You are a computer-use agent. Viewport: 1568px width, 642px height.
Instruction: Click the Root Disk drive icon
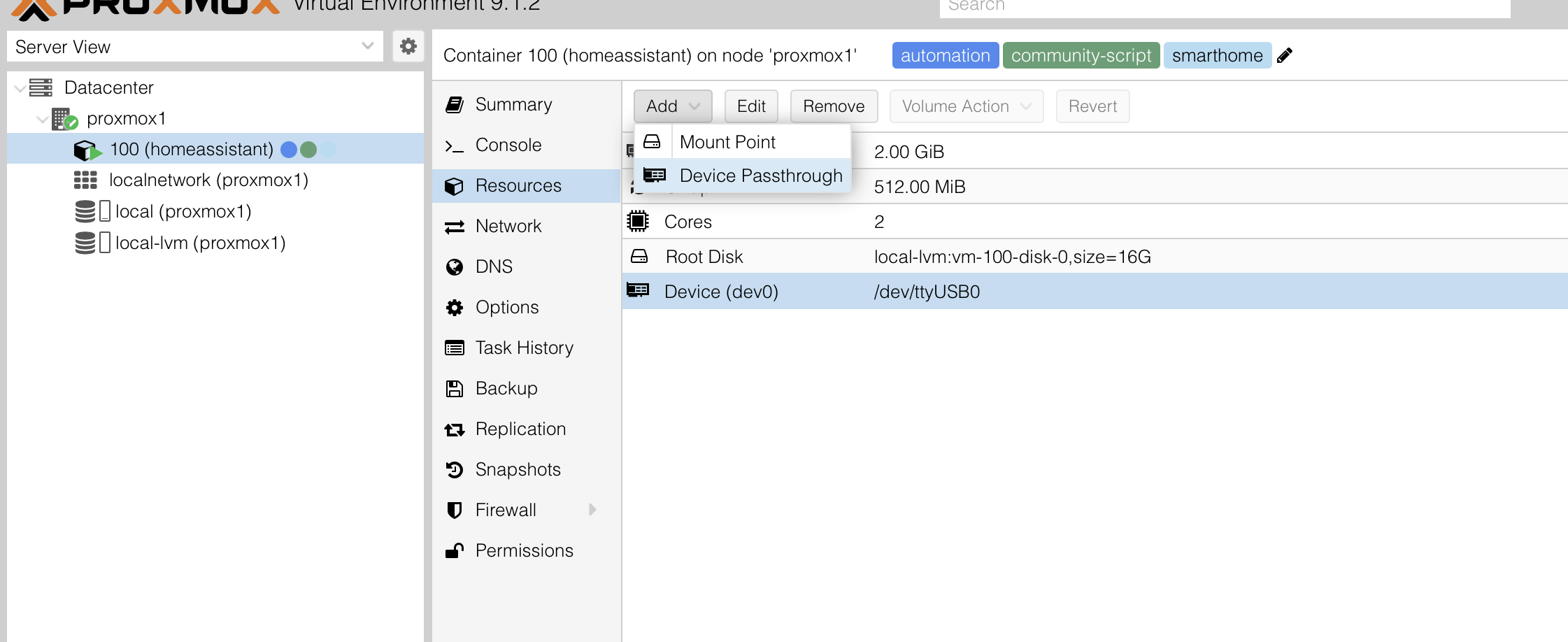[639, 256]
